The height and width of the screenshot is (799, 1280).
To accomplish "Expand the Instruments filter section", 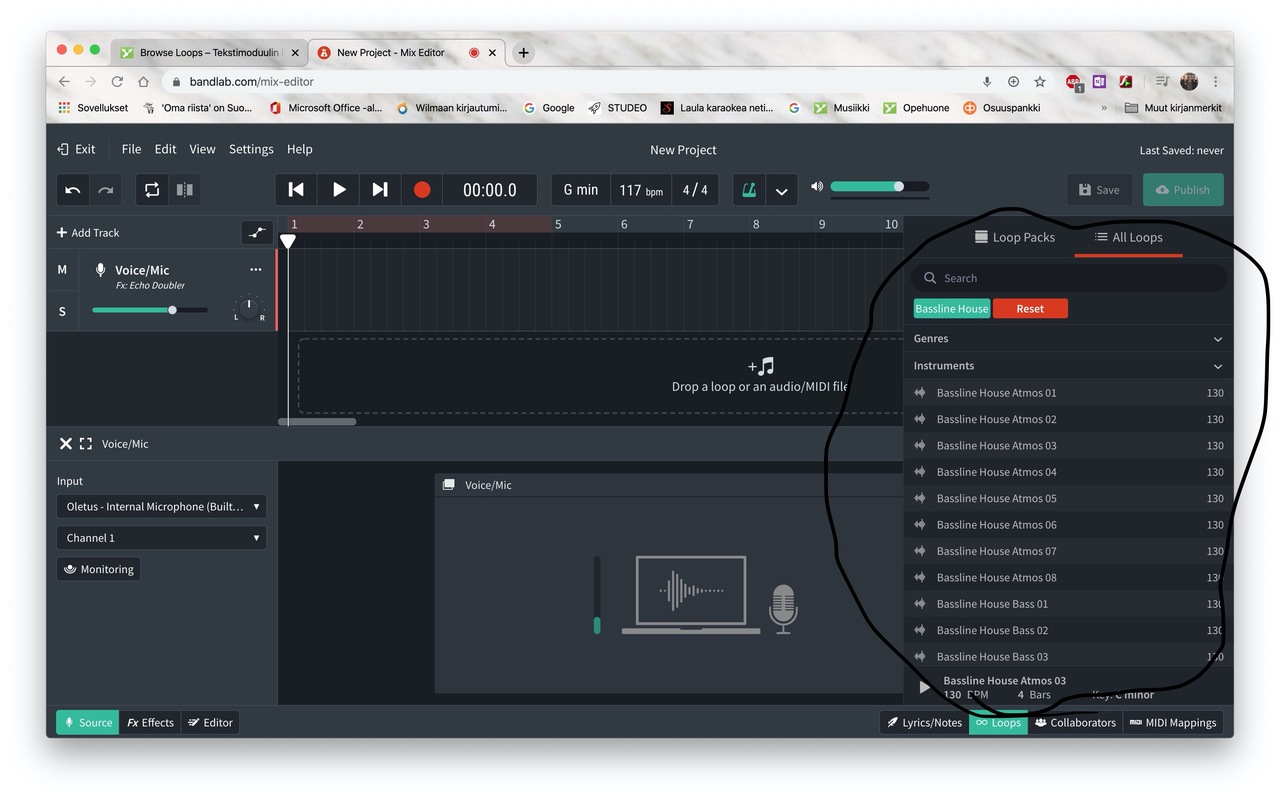I will [x=1068, y=366].
